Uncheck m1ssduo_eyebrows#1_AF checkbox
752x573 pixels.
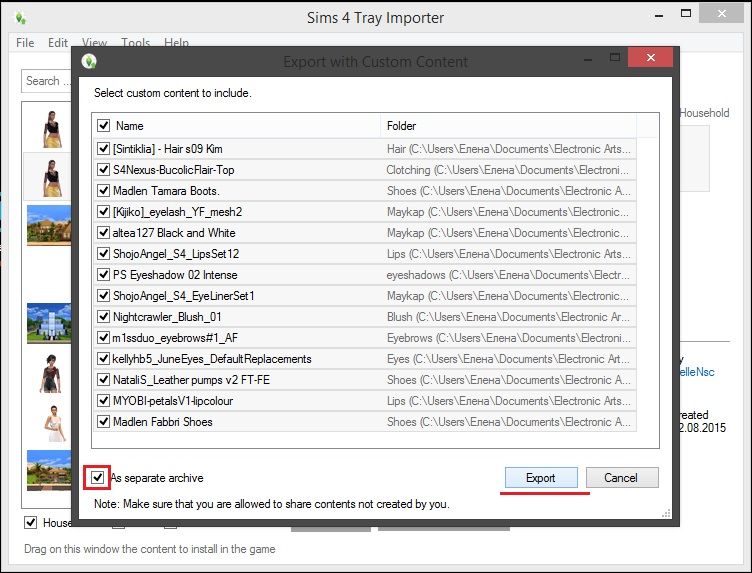coord(103,338)
